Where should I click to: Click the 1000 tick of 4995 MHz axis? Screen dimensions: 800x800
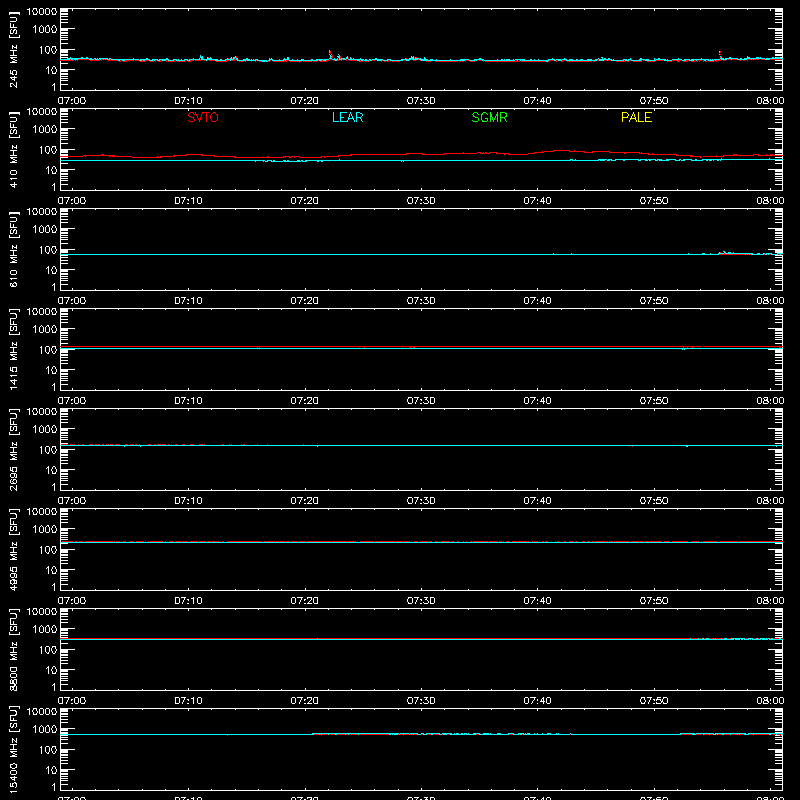click(45, 529)
